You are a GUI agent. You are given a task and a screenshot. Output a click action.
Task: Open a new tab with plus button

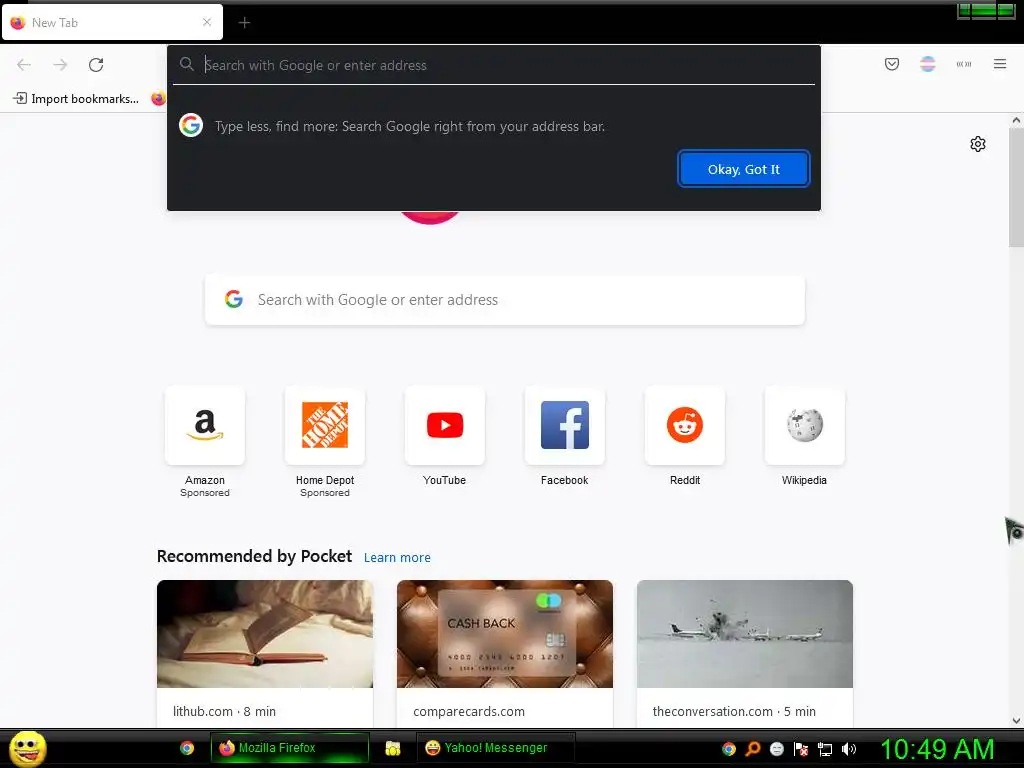244,23
